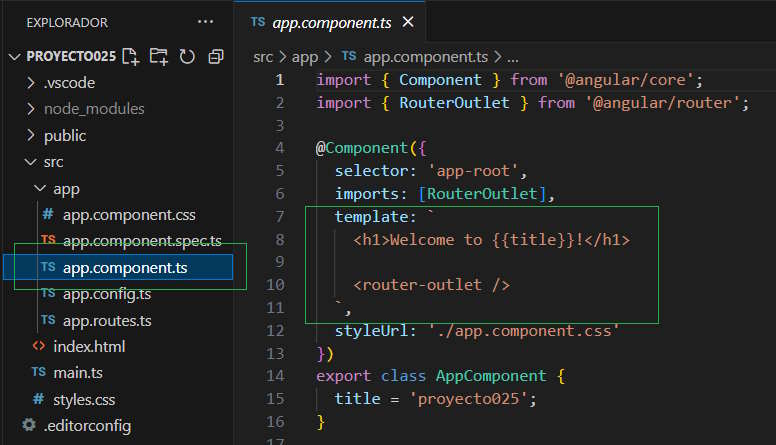Click the app breadcrumb segment
Screen dimensions: 776x445
click(x=305, y=57)
